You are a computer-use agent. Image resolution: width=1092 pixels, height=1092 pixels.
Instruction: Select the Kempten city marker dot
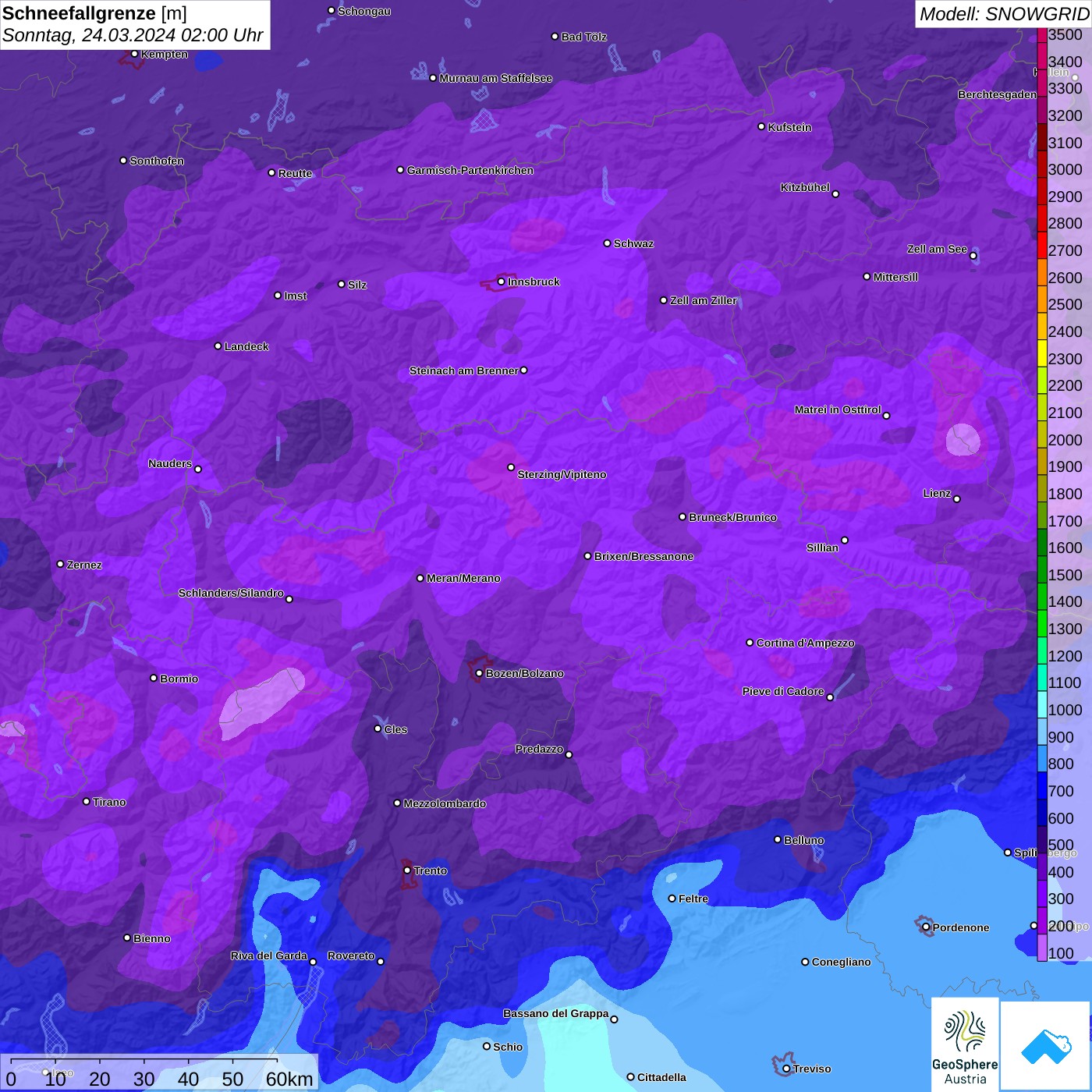click(x=134, y=54)
